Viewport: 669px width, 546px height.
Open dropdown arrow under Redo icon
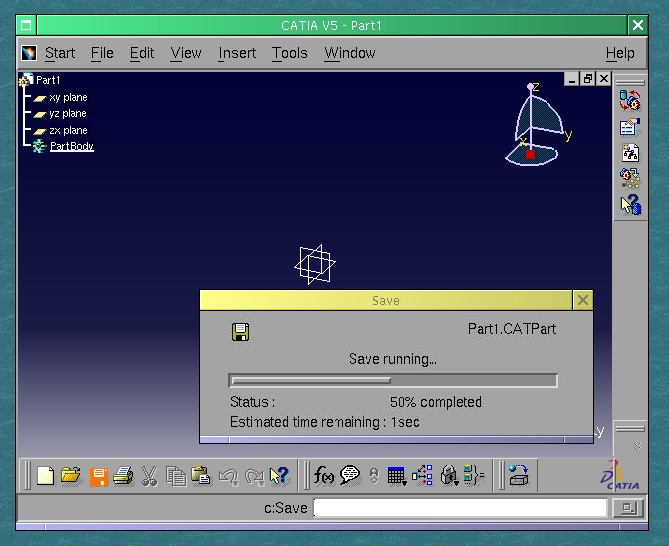261,483
